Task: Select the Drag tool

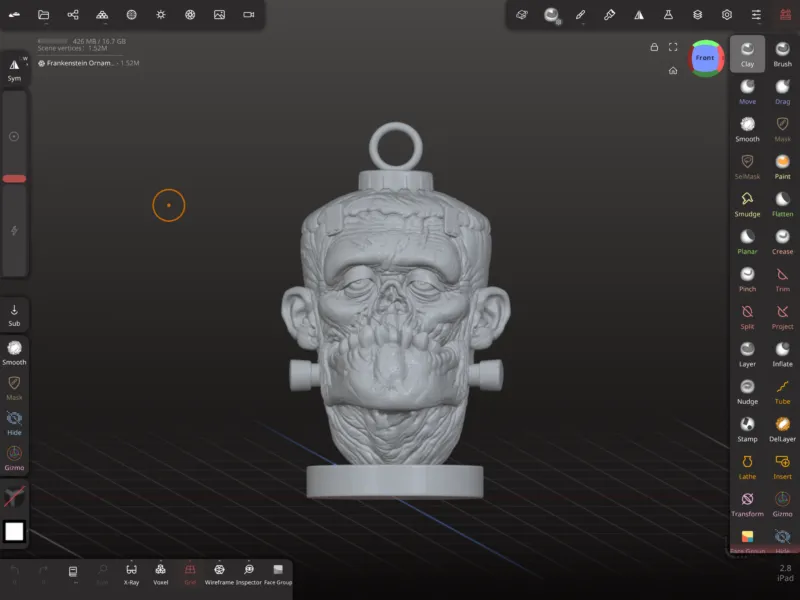Action: [x=782, y=92]
